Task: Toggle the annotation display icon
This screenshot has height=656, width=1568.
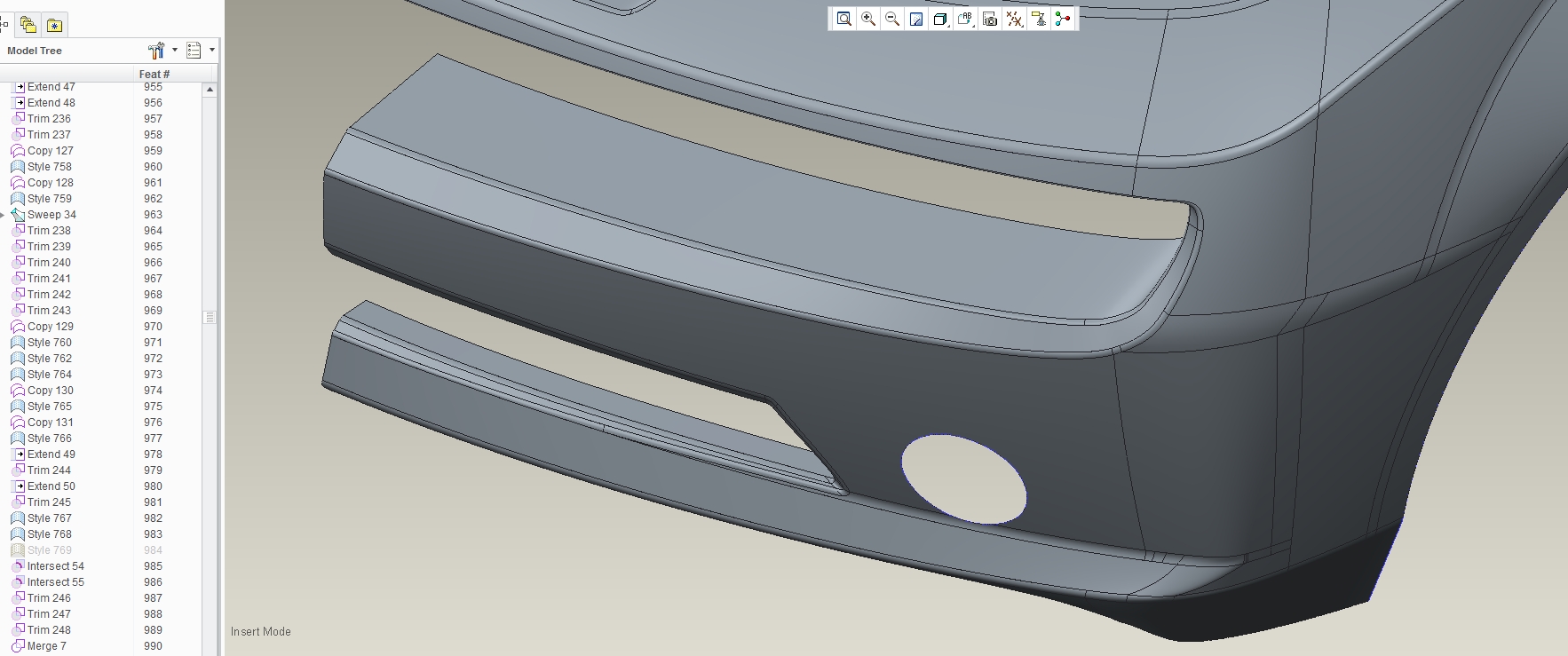Action: 1038,19
